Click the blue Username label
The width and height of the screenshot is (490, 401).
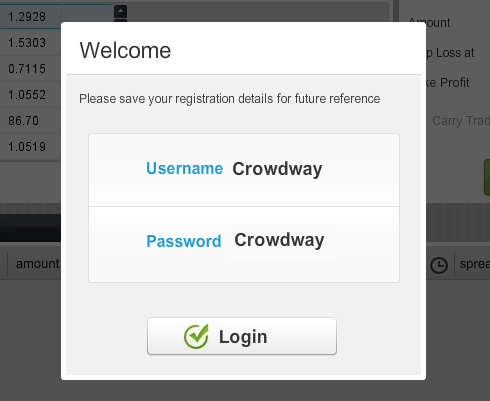coord(184,168)
